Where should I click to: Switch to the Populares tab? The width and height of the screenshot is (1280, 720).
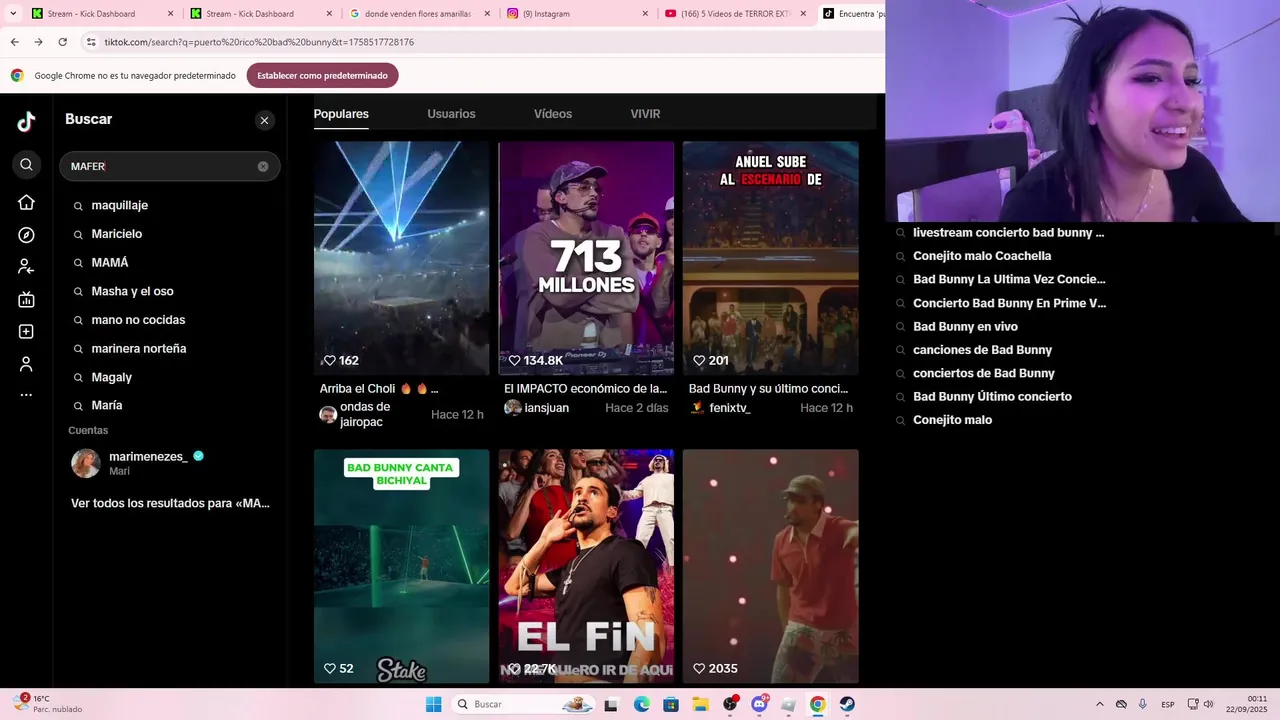pyautogui.click(x=341, y=114)
